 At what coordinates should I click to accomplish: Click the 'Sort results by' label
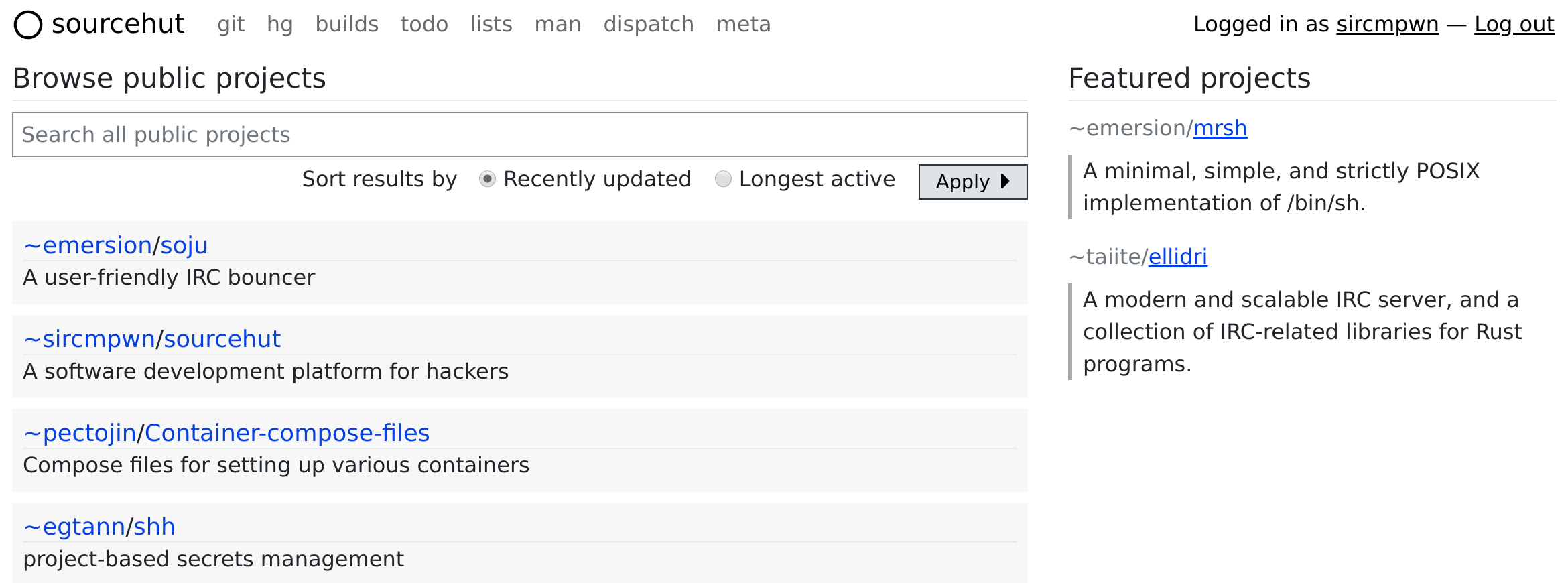[379, 179]
